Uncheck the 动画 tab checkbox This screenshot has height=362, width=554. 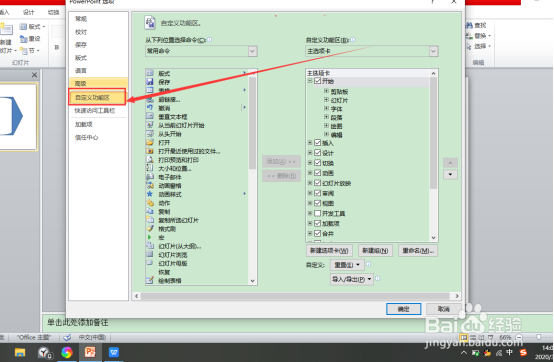tap(317, 173)
